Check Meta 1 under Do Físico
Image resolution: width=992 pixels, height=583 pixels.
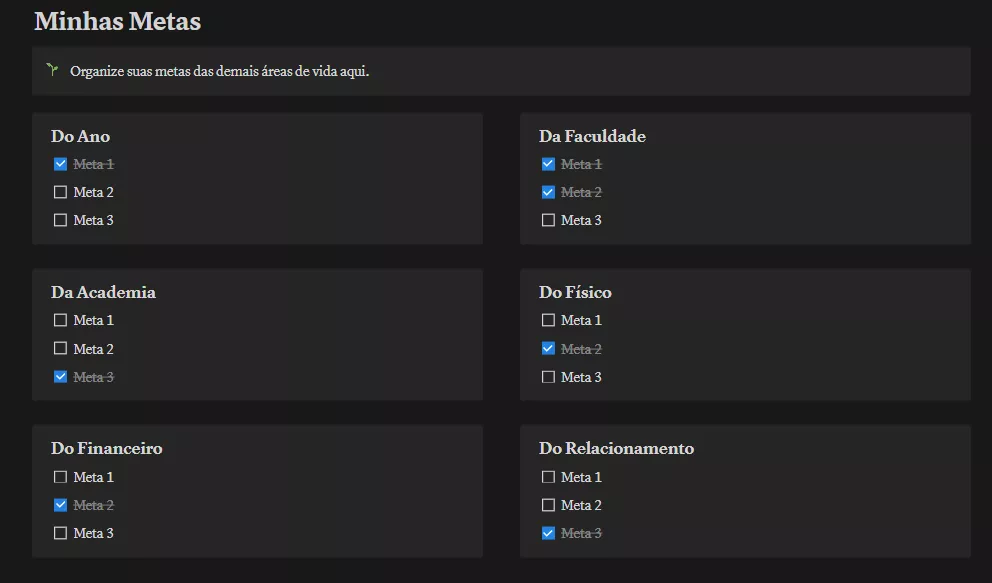coord(548,320)
